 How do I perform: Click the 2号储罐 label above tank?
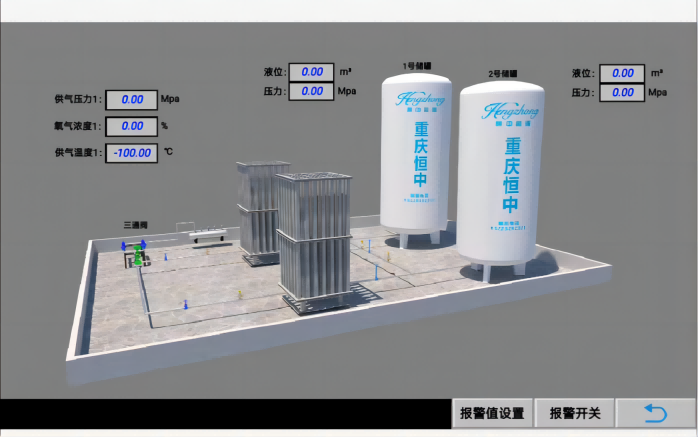502,74
